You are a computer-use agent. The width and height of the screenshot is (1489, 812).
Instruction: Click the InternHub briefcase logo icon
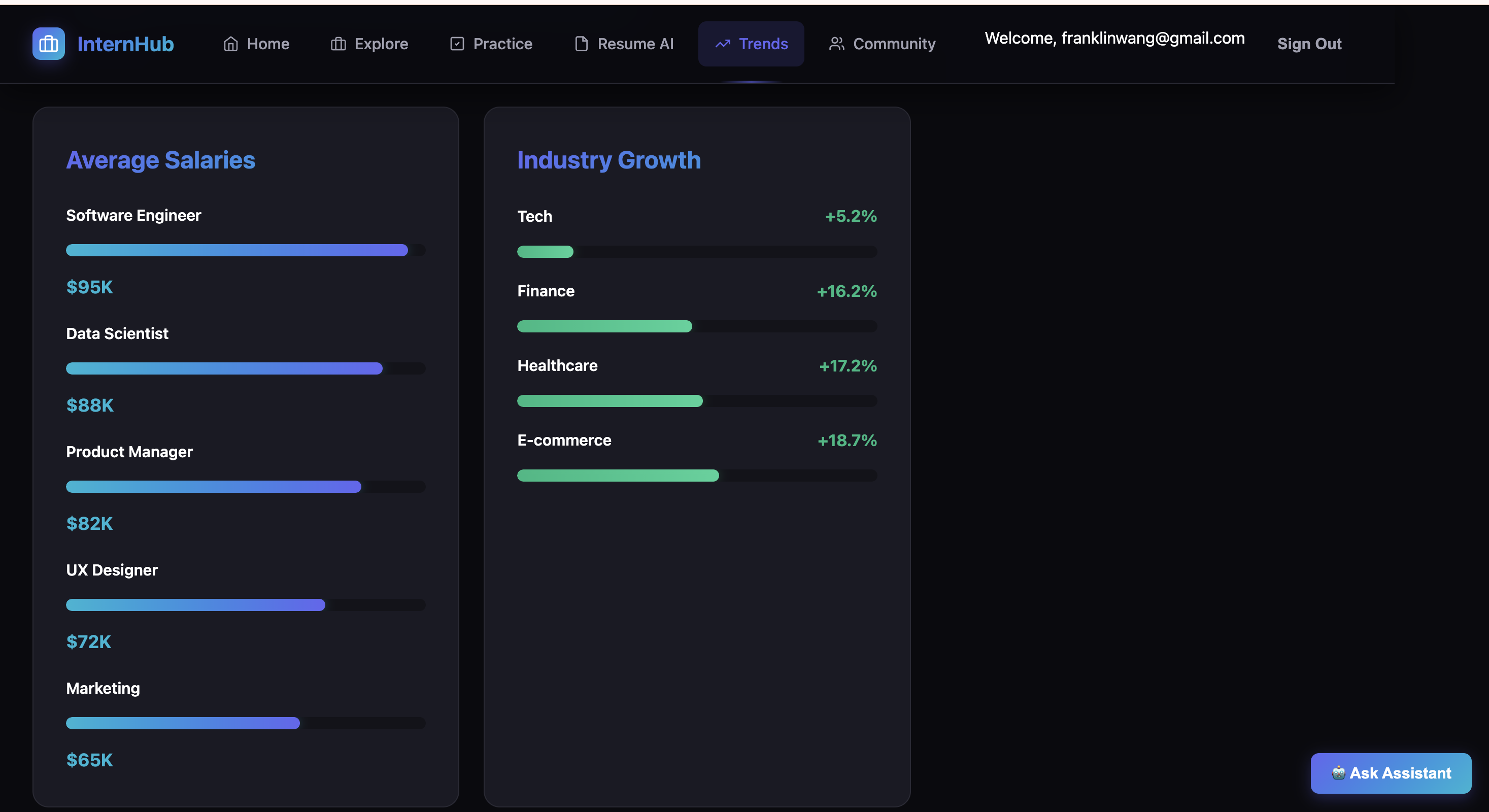(x=49, y=44)
